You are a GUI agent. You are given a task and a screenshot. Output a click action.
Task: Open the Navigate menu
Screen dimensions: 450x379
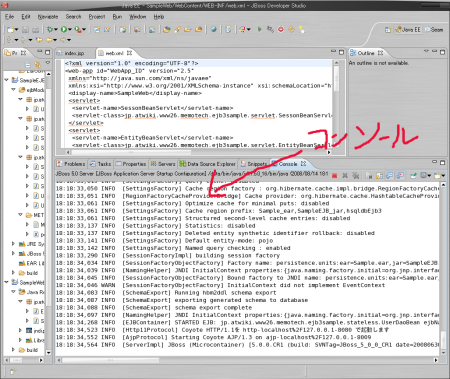(48, 17)
